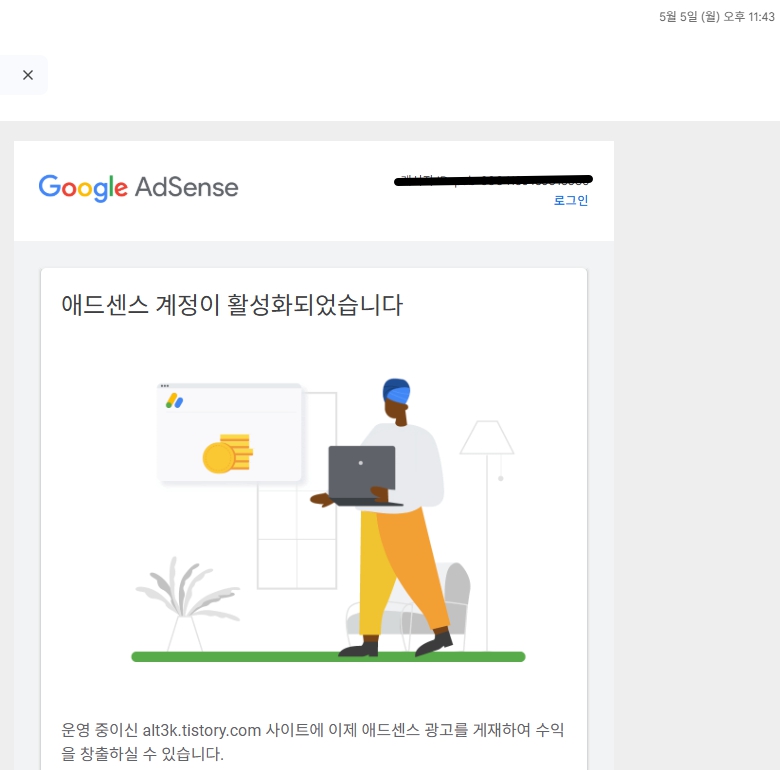The width and height of the screenshot is (780, 770).
Task: Click the AdSense logo in illustrated browser window
Action: click(175, 401)
